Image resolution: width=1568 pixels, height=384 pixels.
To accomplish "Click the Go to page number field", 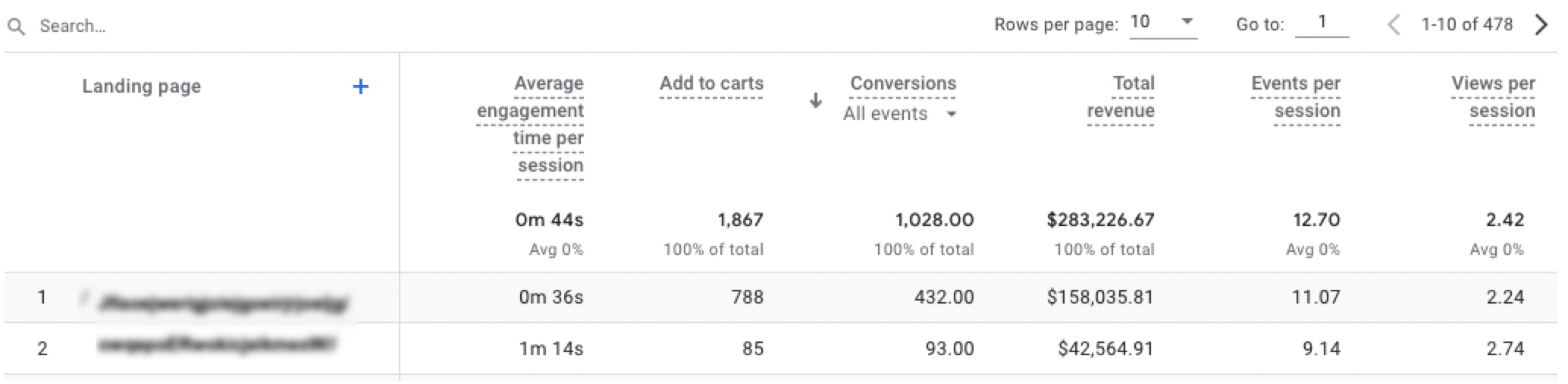I will click(x=1322, y=24).
